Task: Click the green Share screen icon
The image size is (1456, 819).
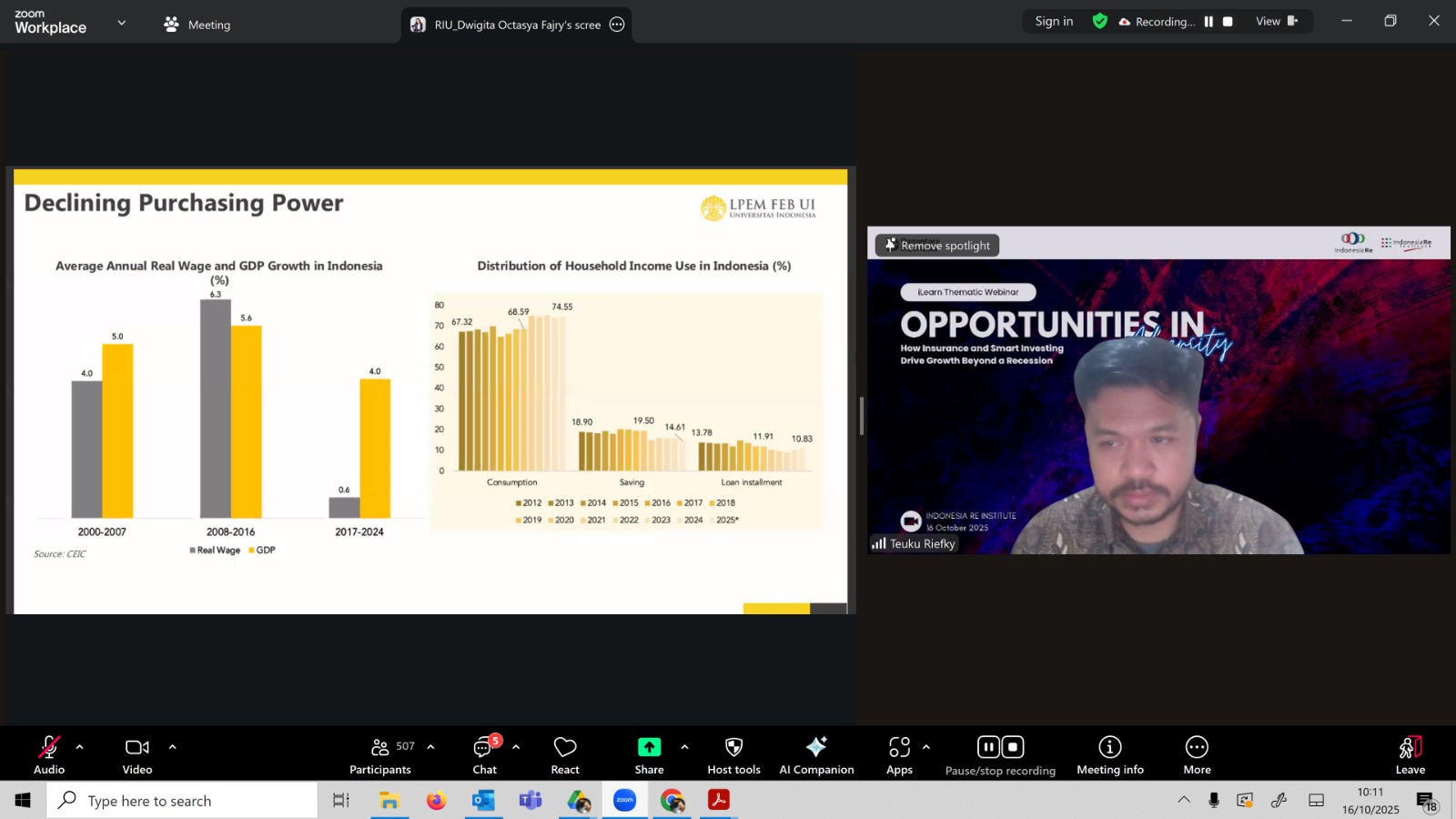Action: coord(649,747)
